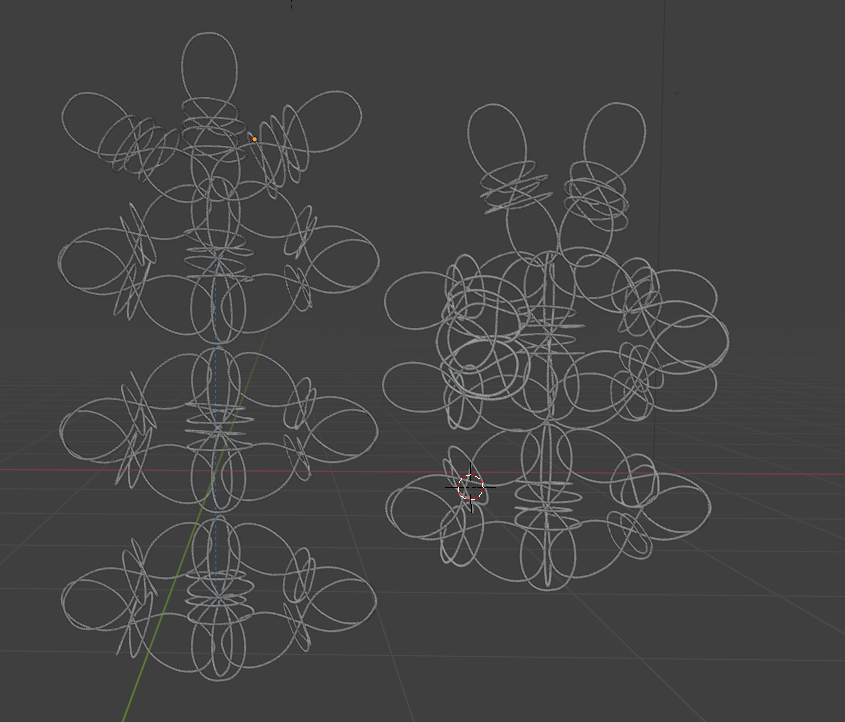Select coil rings under right wireframe's left ear

pos(514,189)
